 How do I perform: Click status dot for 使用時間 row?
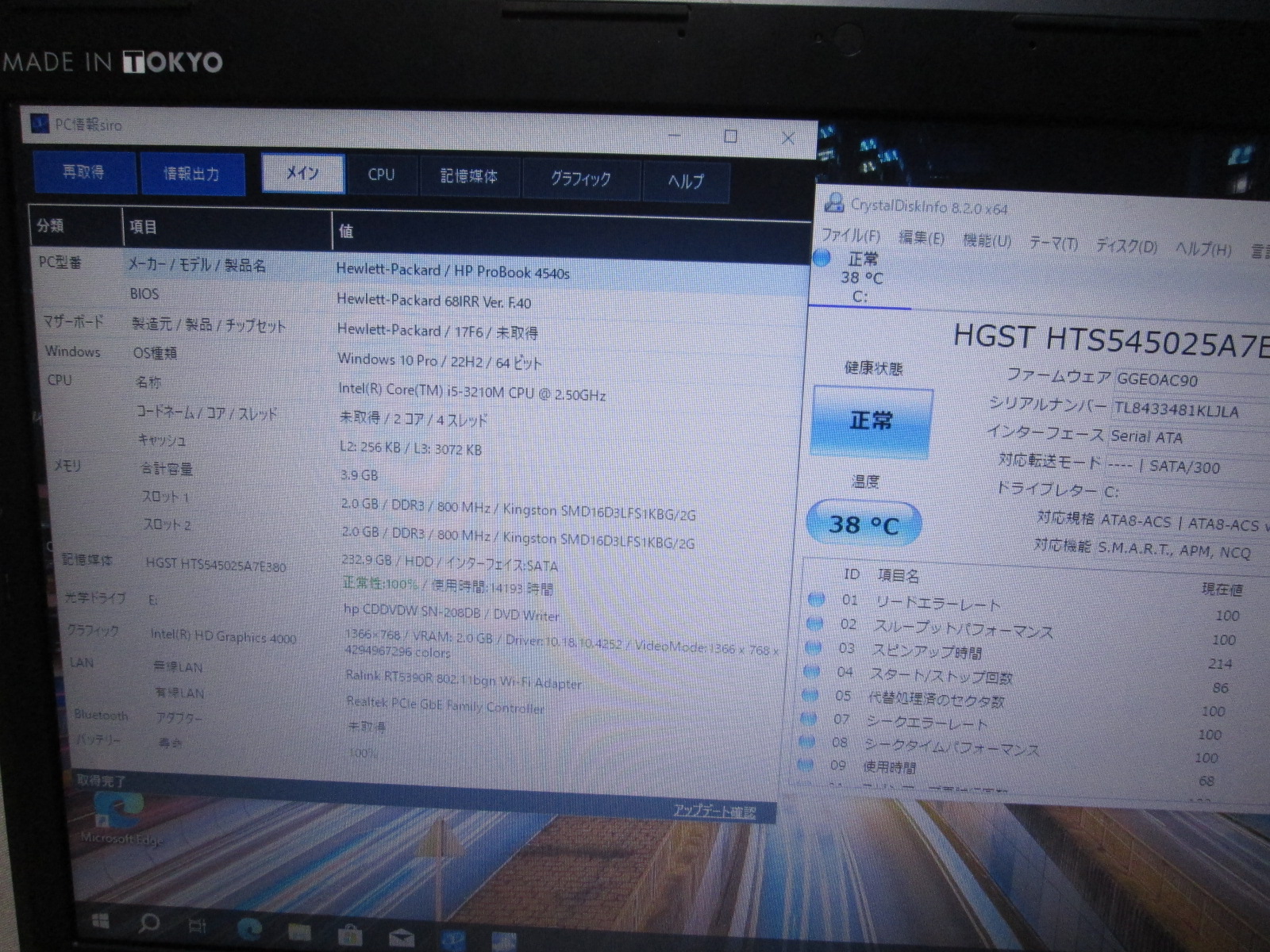(x=805, y=766)
